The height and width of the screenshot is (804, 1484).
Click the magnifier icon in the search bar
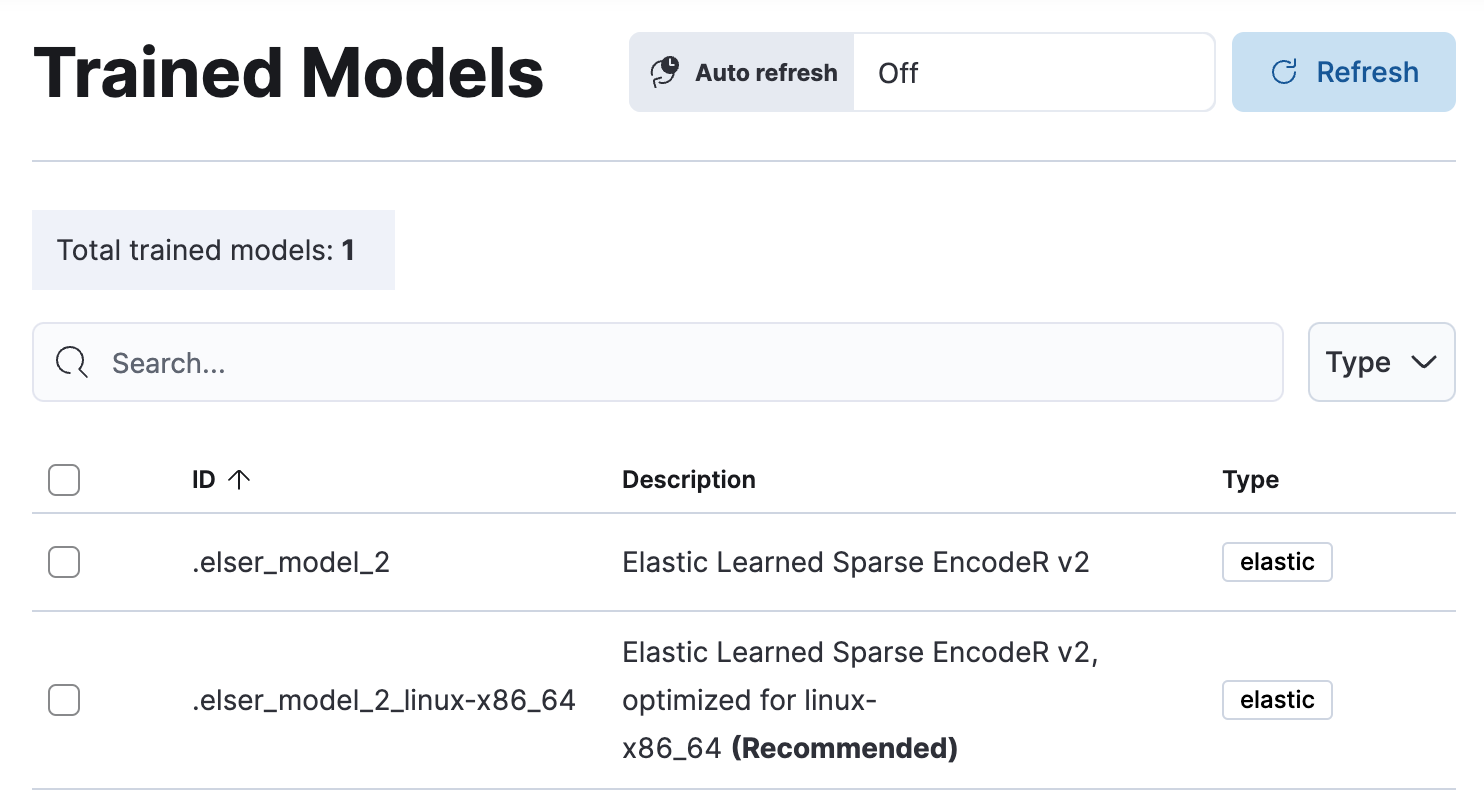(x=71, y=362)
